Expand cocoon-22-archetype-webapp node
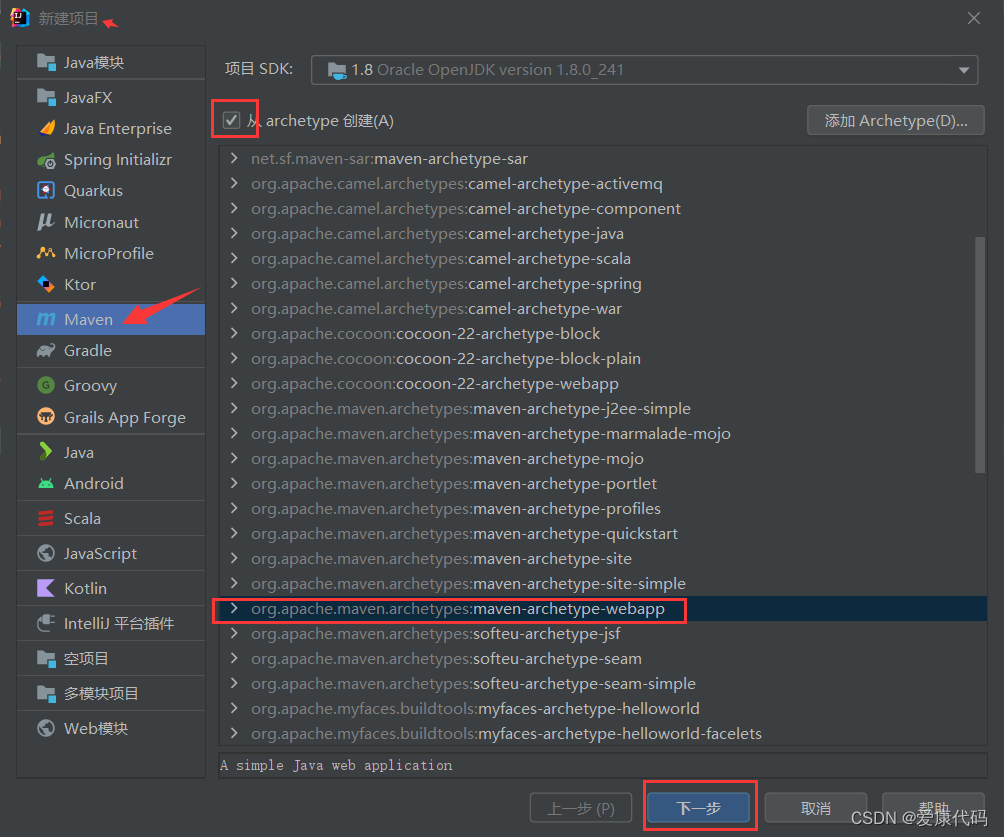The width and height of the screenshot is (1004, 837). tap(234, 383)
